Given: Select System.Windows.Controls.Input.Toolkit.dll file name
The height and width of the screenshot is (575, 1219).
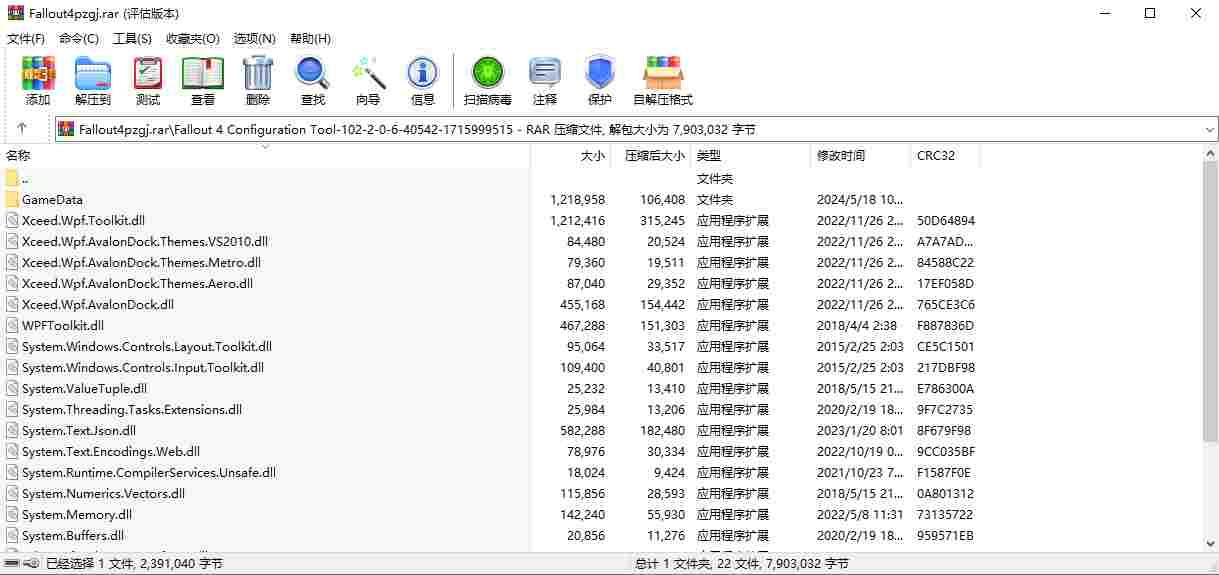Looking at the screenshot, I should coord(143,367).
